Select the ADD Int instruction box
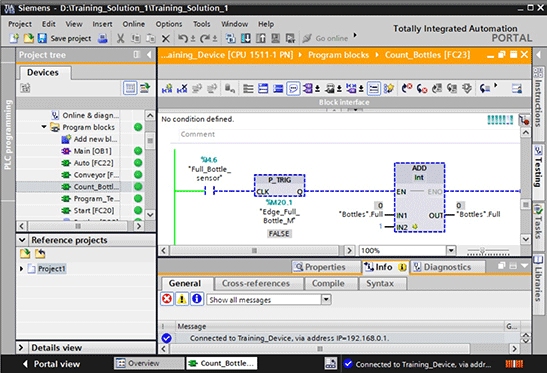The width and height of the screenshot is (547, 373). pyautogui.click(x=419, y=197)
